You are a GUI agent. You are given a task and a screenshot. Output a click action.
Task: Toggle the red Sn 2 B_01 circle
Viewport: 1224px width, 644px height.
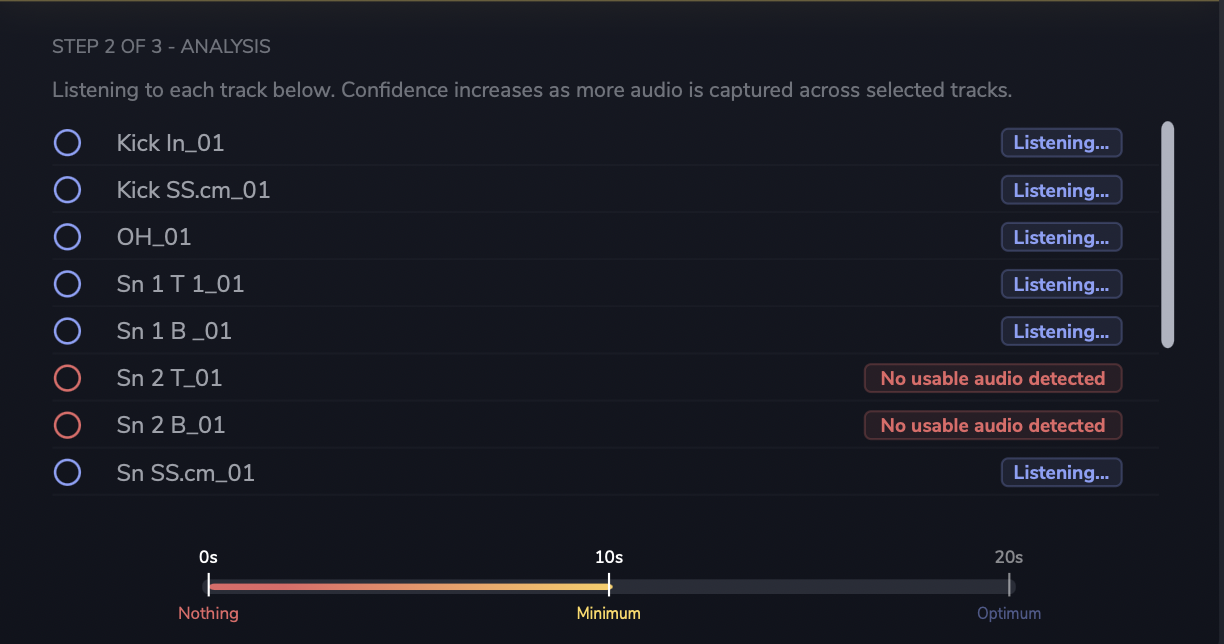click(x=67, y=425)
